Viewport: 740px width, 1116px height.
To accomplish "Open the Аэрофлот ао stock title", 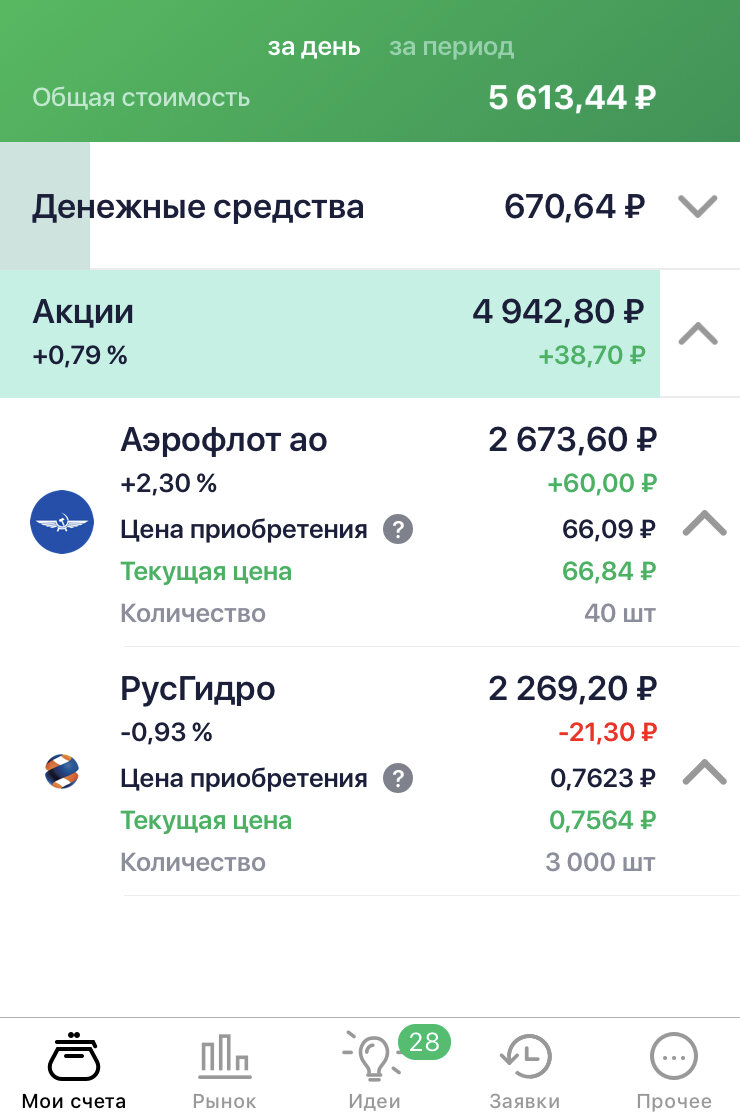I will tap(224, 440).
